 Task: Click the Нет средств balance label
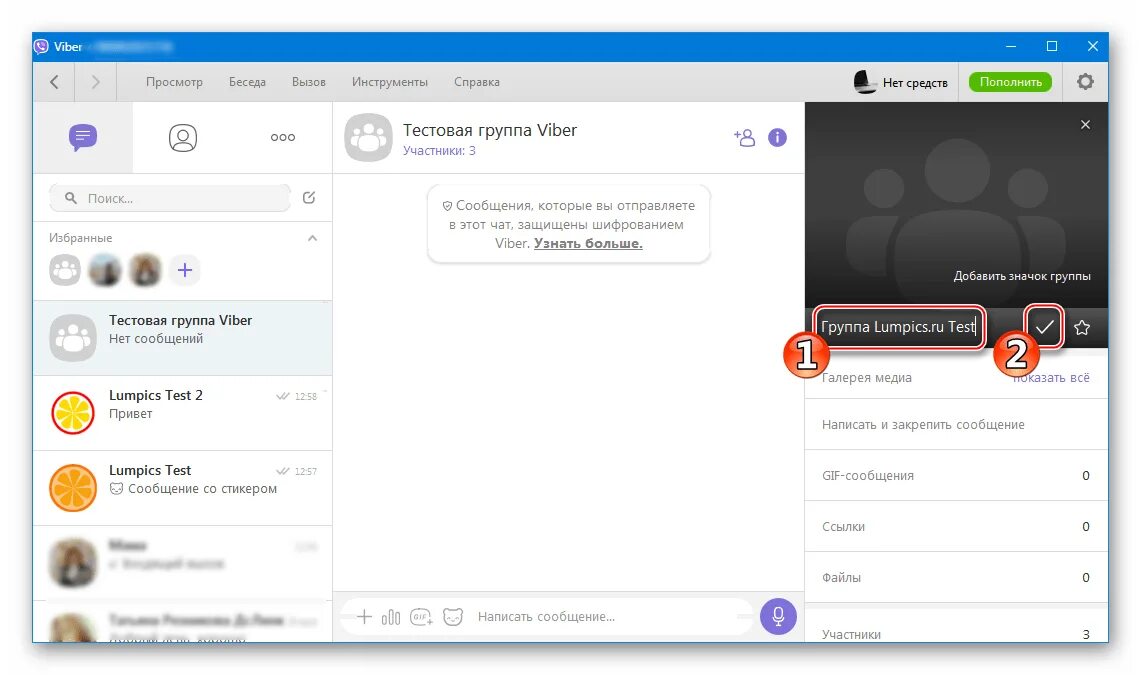point(915,83)
